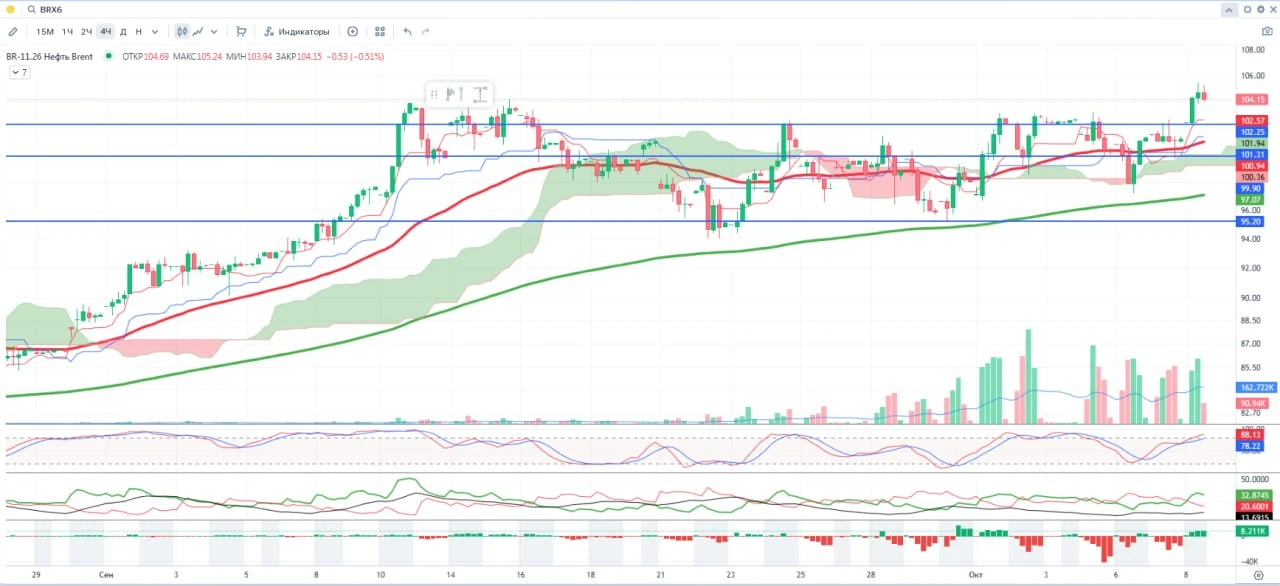Click the green 32.8745 indicator label

[x=1254, y=495]
